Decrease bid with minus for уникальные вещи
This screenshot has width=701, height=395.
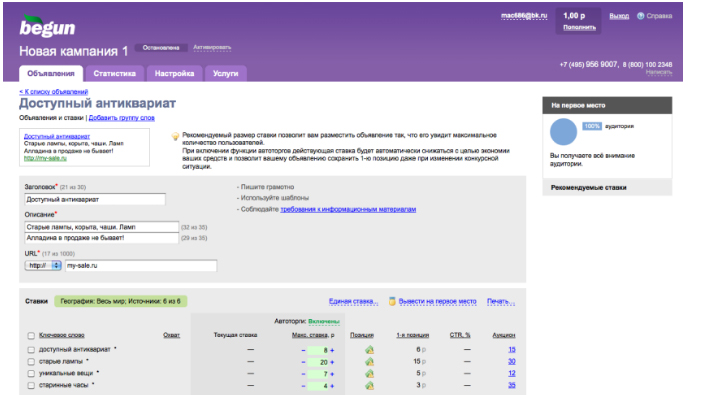(x=303, y=374)
